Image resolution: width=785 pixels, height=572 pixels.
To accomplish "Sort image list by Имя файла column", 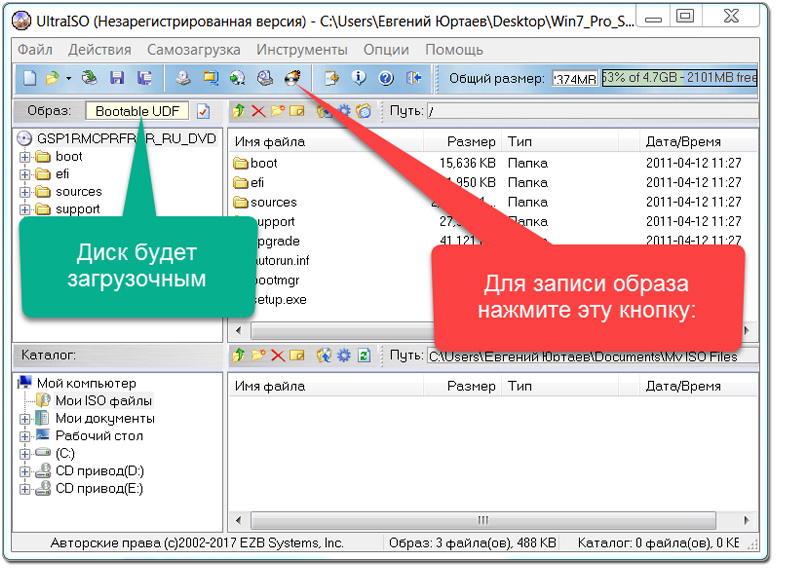I will pyautogui.click(x=326, y=142).
